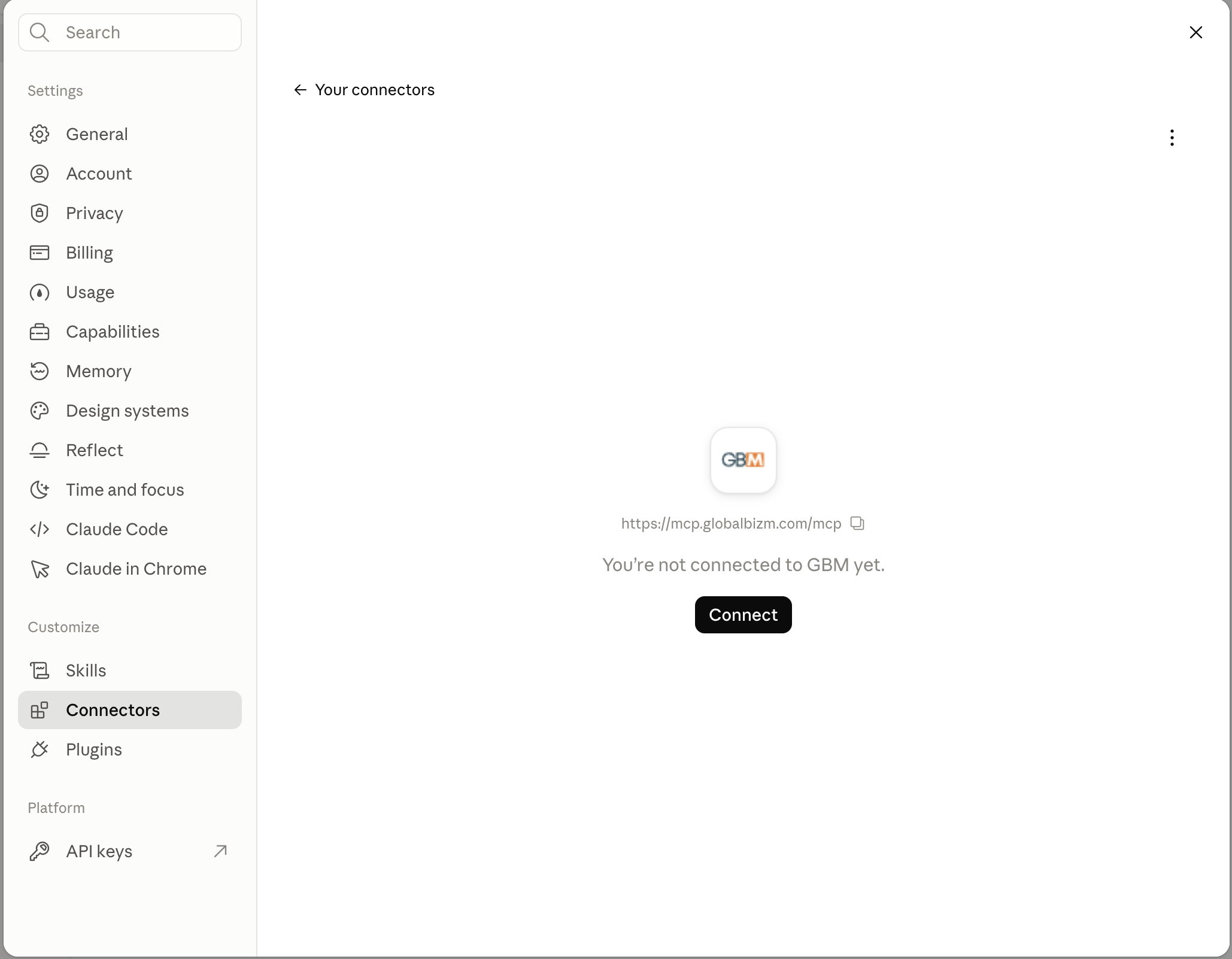Click the Claude Code brackets icon
Screen dimensions: 1232x959
point(40,529)
